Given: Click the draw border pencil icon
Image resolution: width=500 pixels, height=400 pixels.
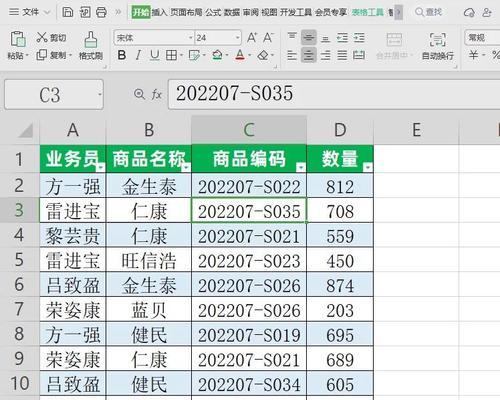Looking at the screenshot, I should (x=194, y=55).
